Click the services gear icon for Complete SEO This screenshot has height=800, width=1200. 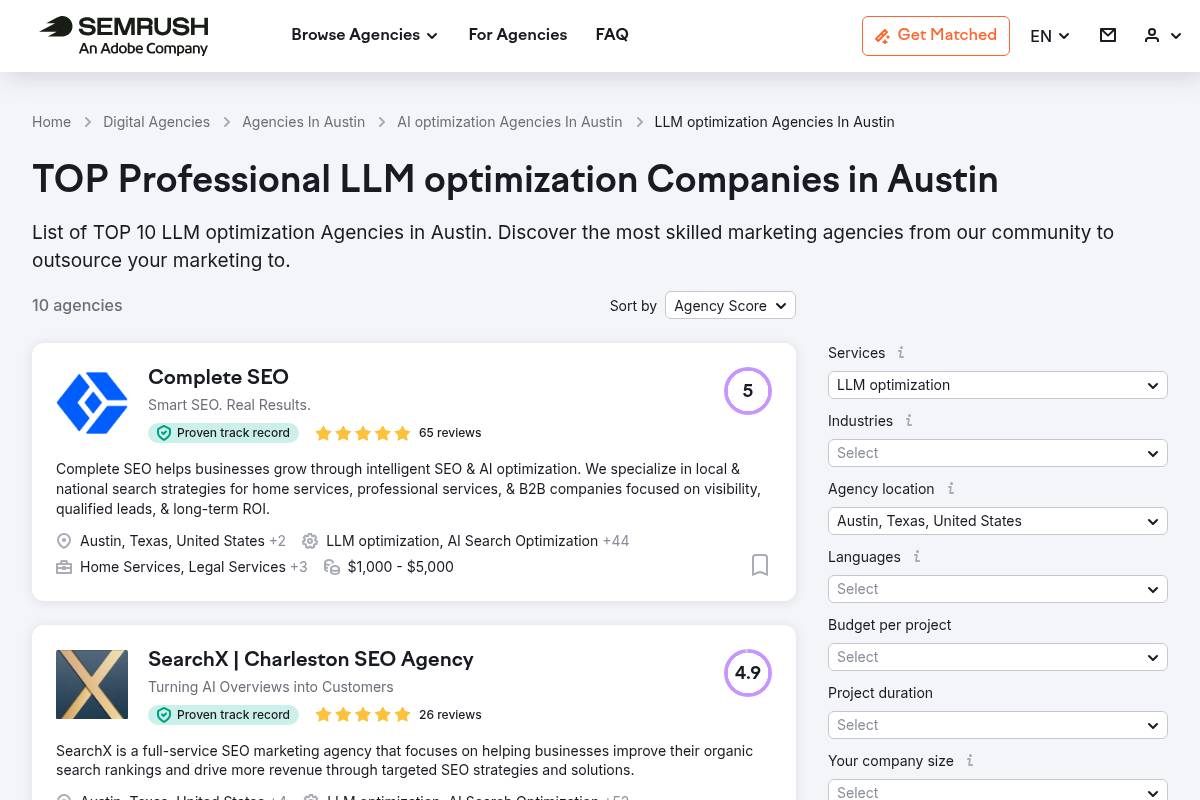pyautogui.click(x=310, y=541)
